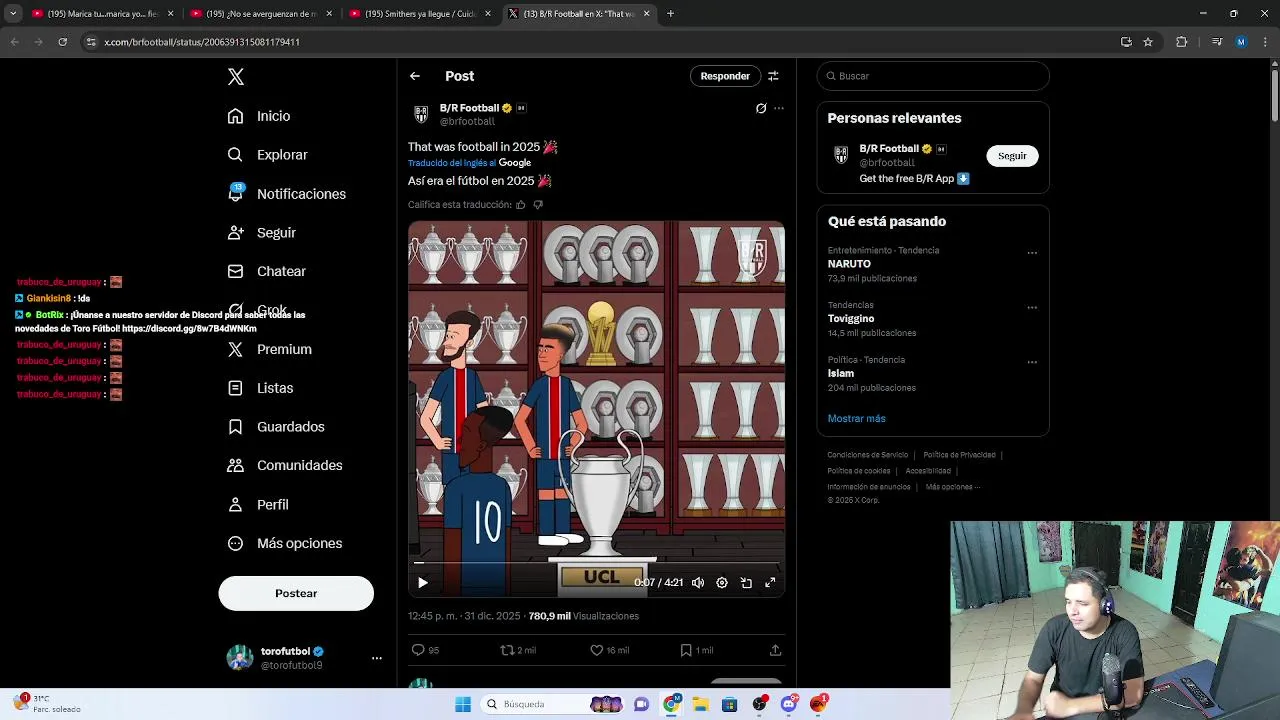1280x720 pixels.
Task: Seek on the video progress bar
Action: point(596,563)
